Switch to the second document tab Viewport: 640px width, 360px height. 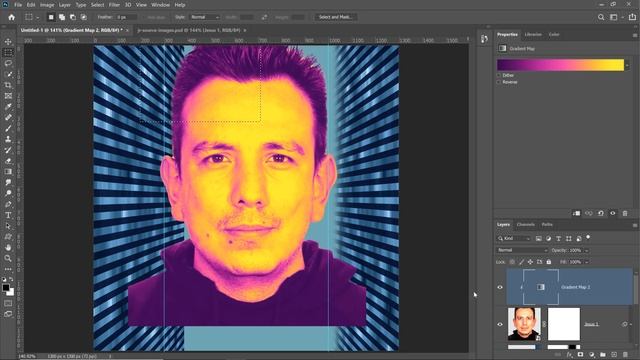pyautogui.click(x=192, y=30)
